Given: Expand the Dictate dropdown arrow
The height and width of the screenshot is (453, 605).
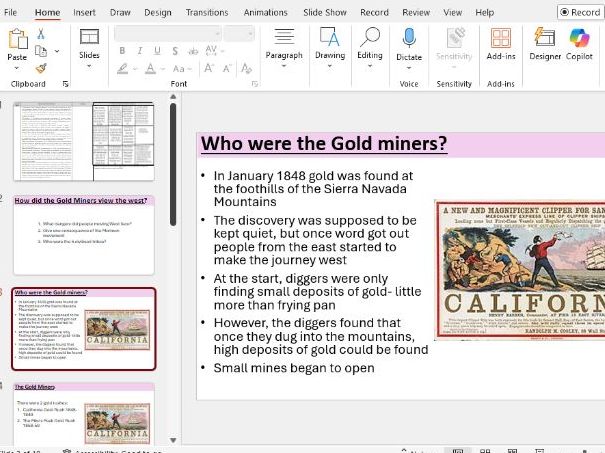Looking at the screenshot, I should click(x=409, y=68).
